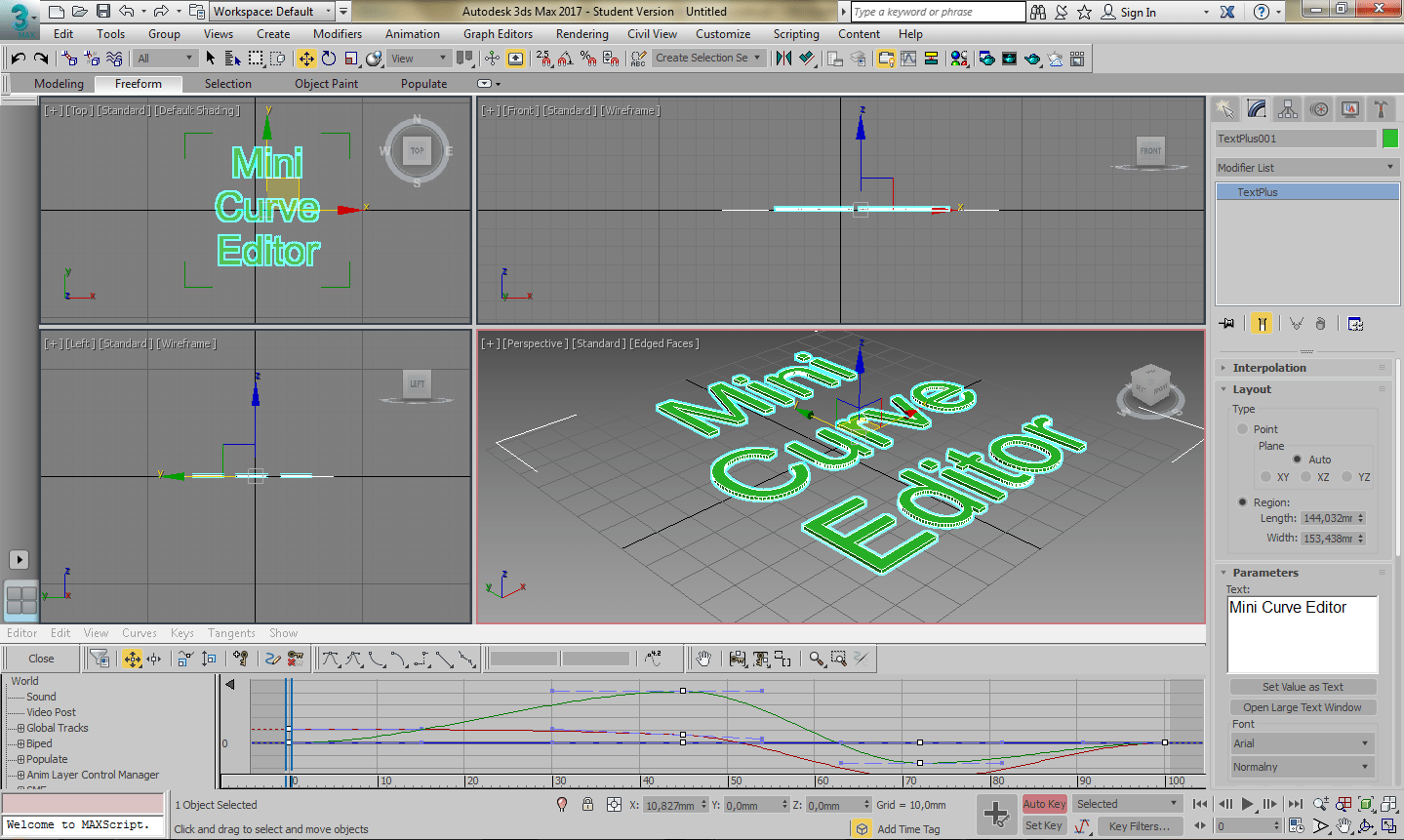Select the Select and Rotate tool
Image resolution: width=1404 pixels, height=840 pixels.
329,59
